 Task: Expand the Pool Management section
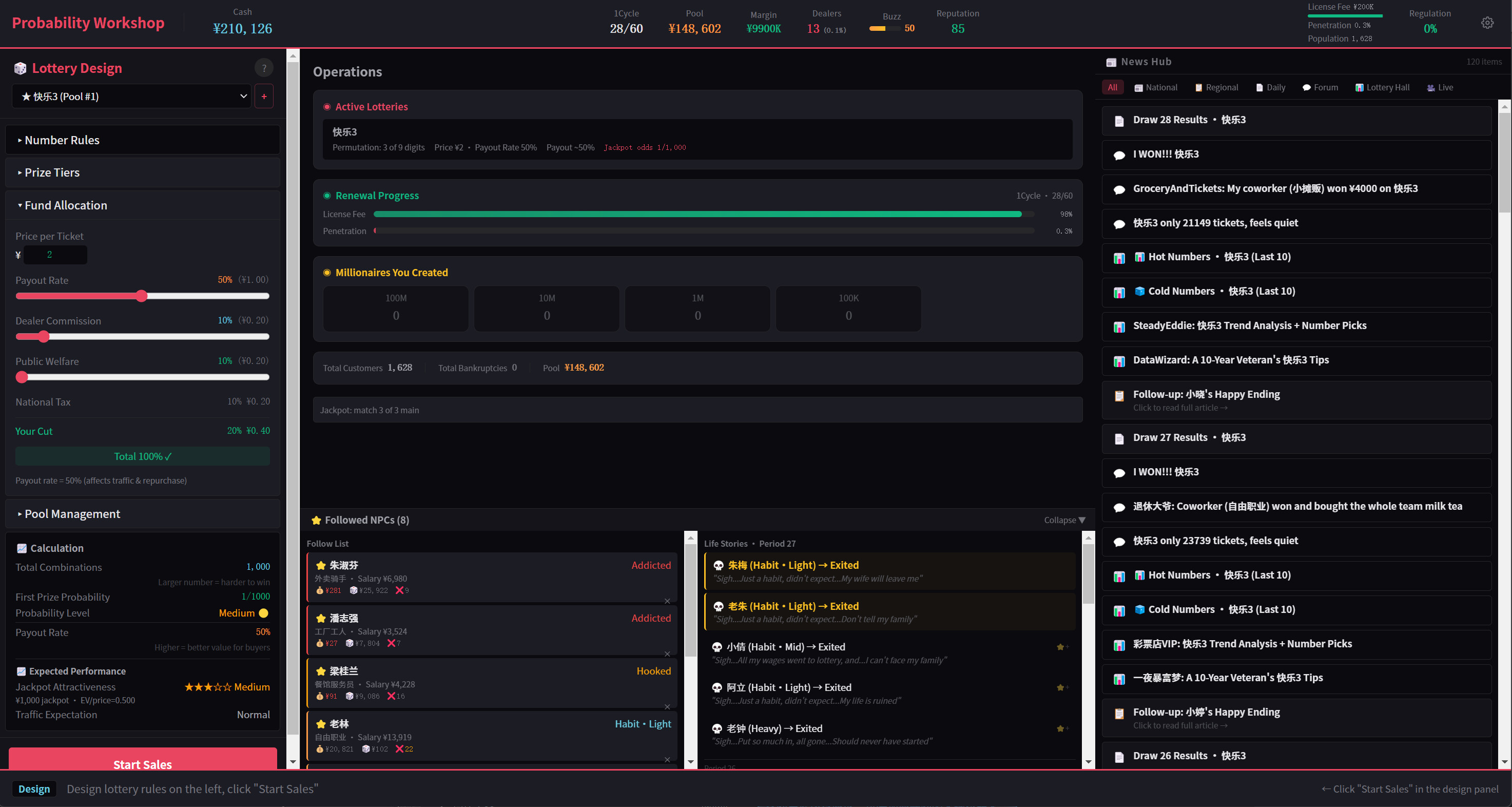click(x=143, y=513)
